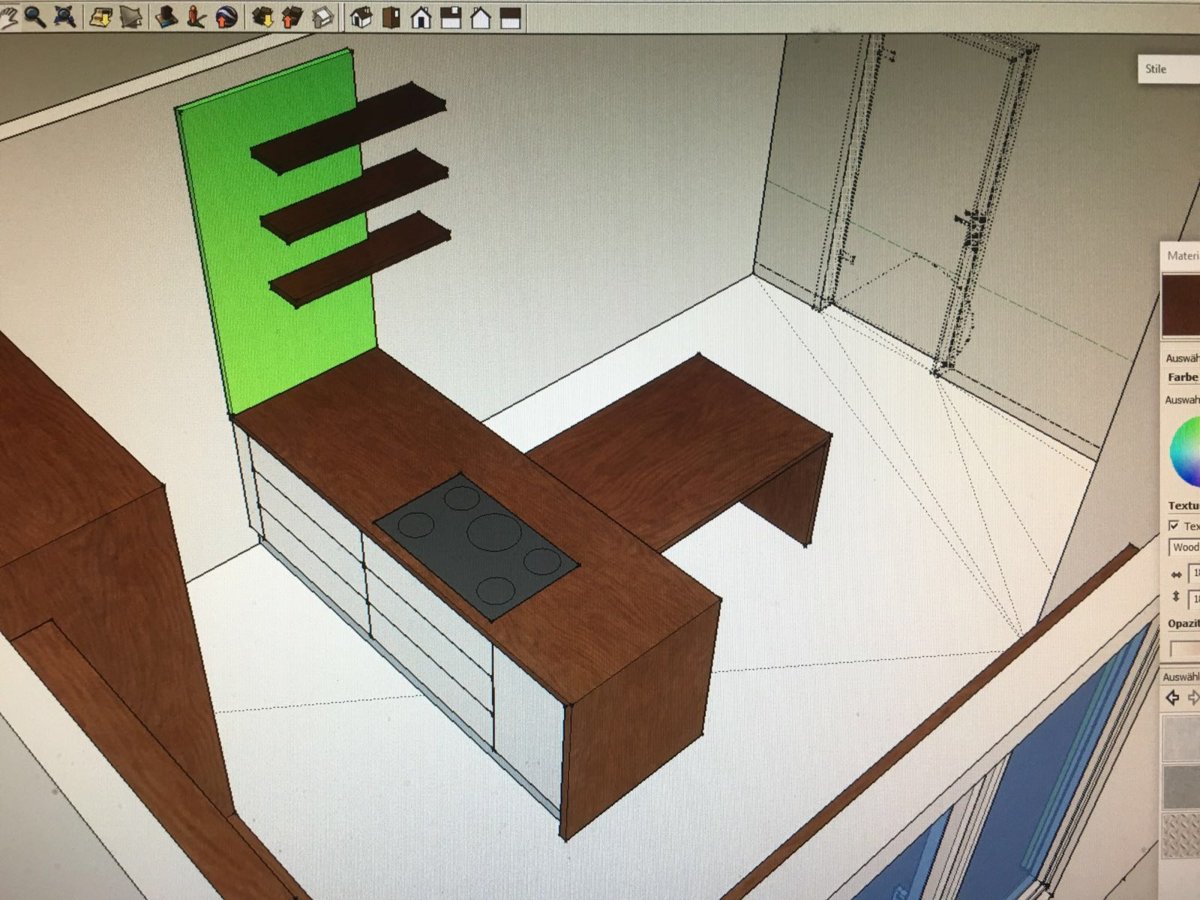Viewport: 1200px width, 900px height.
Task: Click the Preview in Google Earth icon
Action: (226, 17)
